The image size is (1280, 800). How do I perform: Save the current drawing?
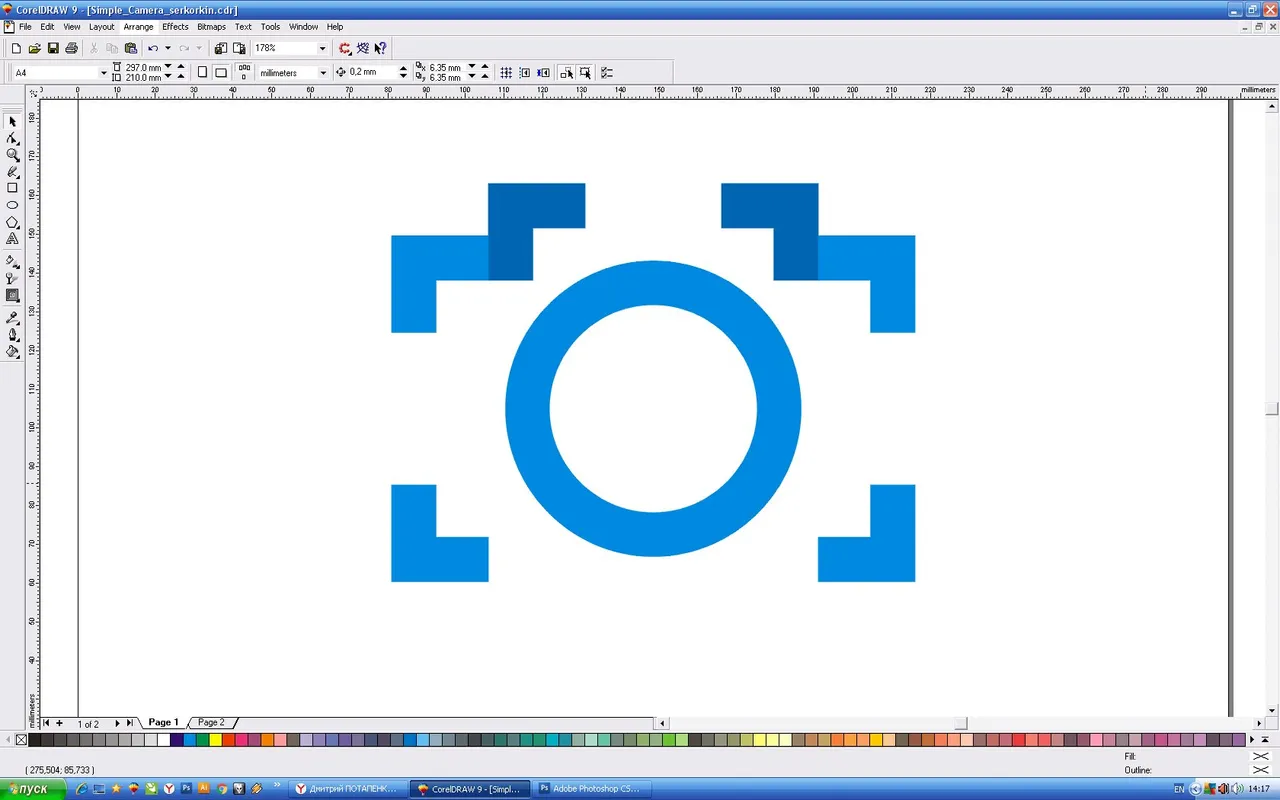[x=53, y=48]
